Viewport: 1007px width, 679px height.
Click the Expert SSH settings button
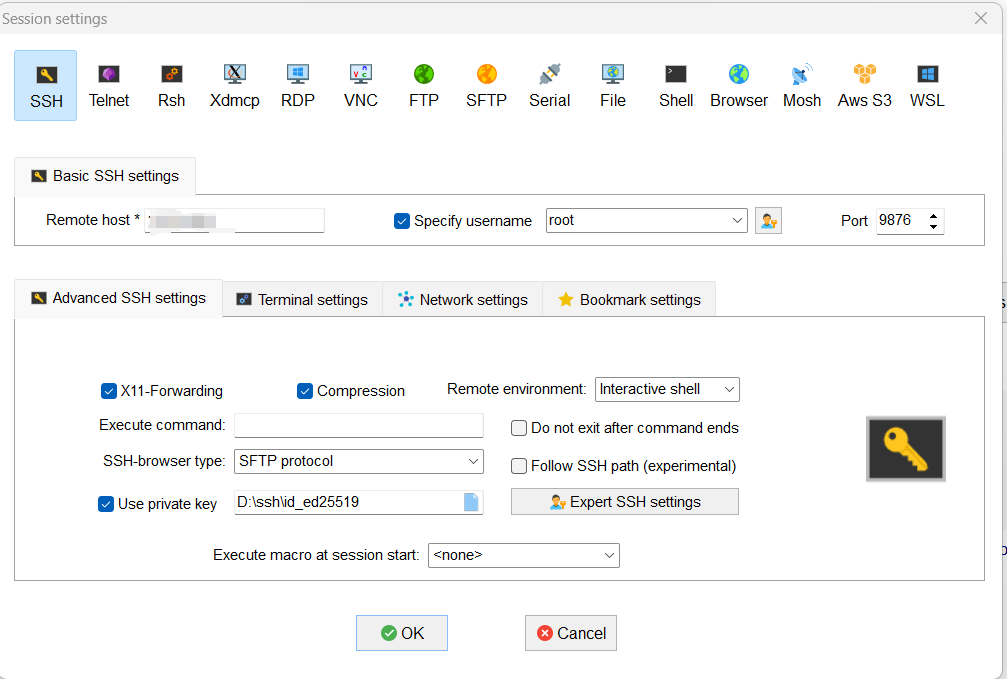click(x=624, y=501)
